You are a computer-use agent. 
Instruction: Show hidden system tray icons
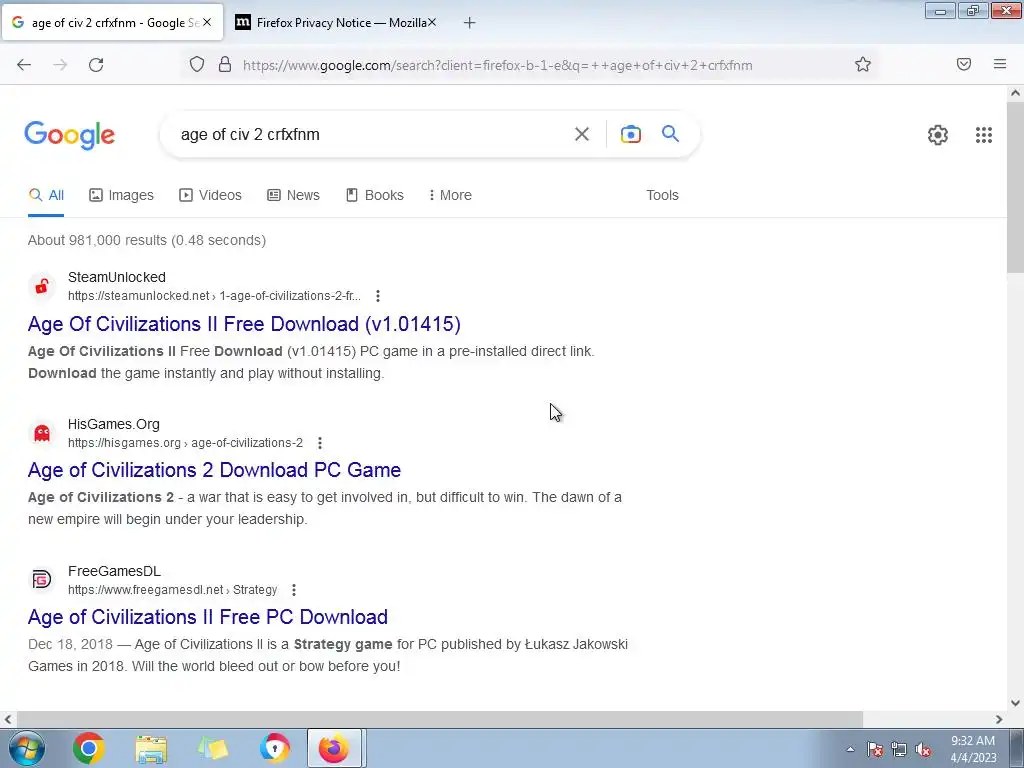tap(850, 749)
